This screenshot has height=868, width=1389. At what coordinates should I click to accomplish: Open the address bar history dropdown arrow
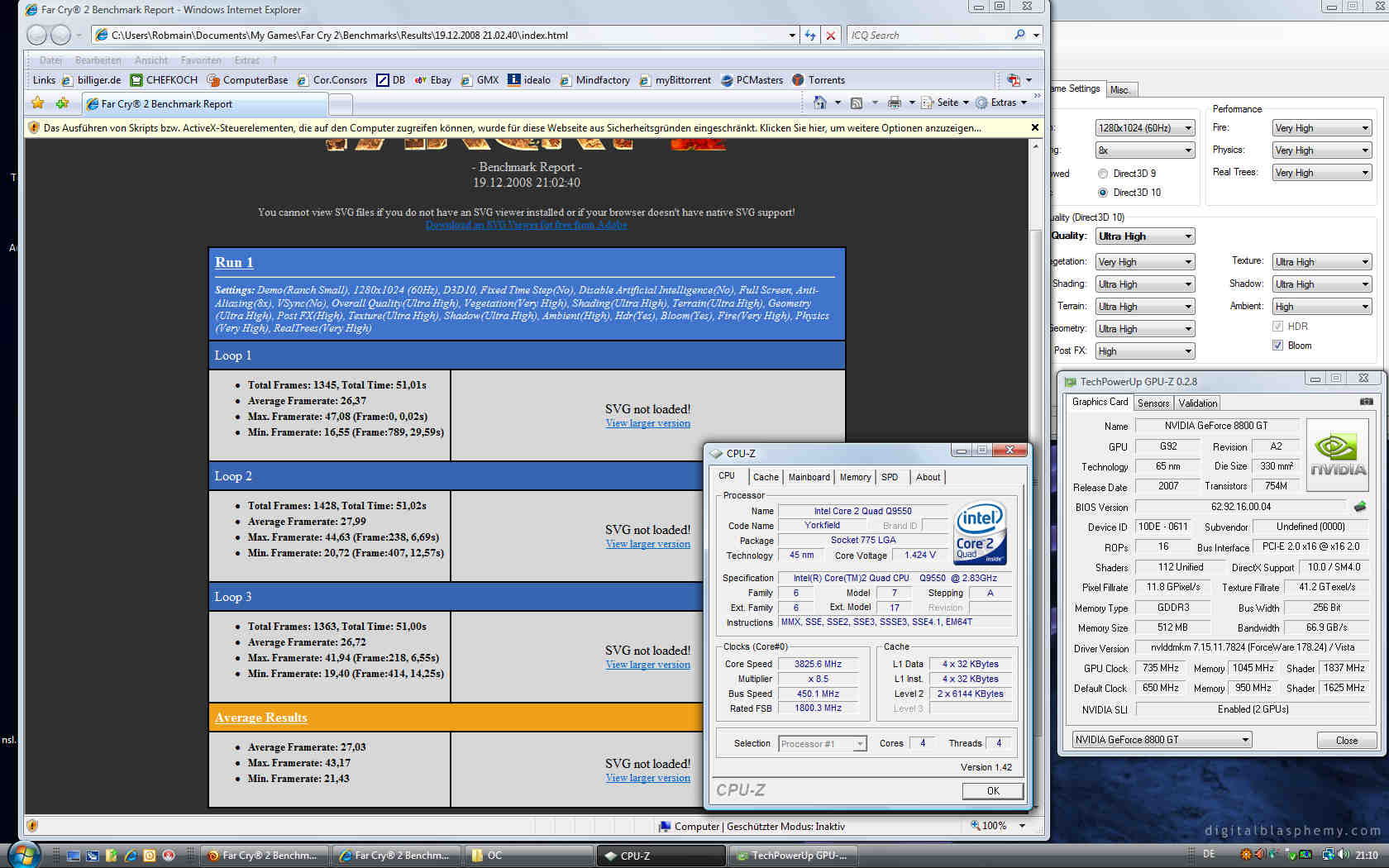tap(792, 35)
